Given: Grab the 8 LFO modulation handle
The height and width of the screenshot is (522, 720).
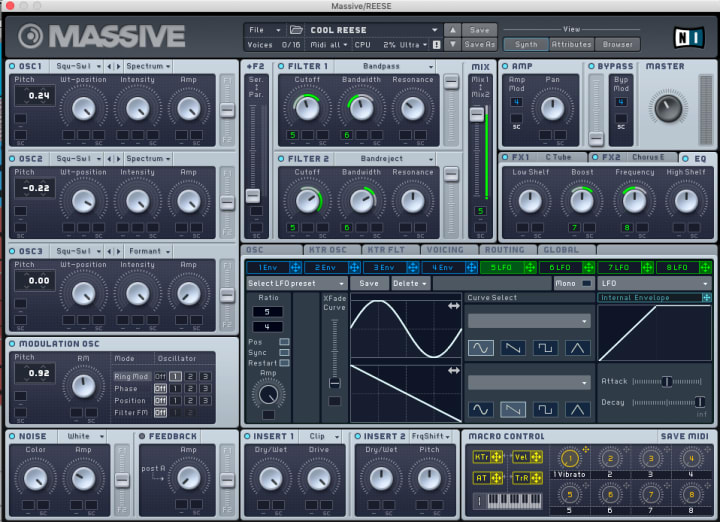Looking at the screenshot, I should click(x=705, y=267).
